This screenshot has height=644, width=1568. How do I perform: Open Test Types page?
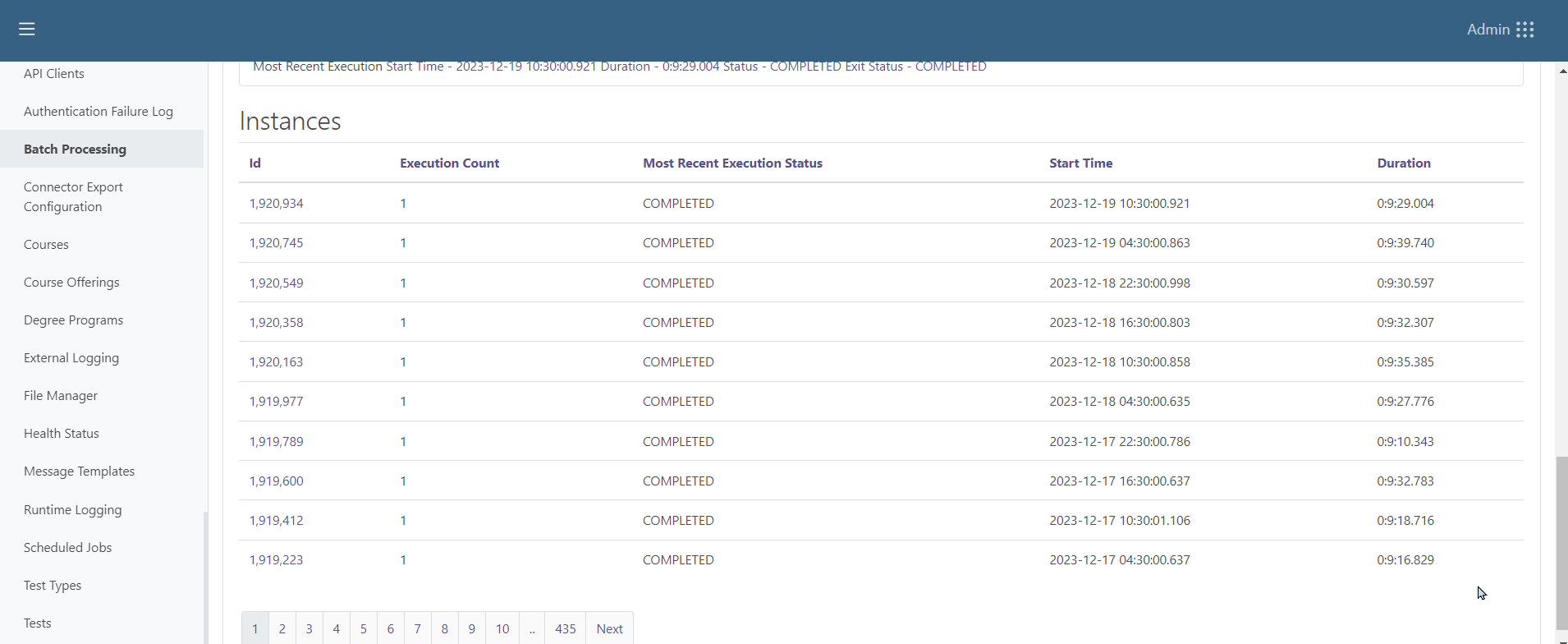(53, 586)
